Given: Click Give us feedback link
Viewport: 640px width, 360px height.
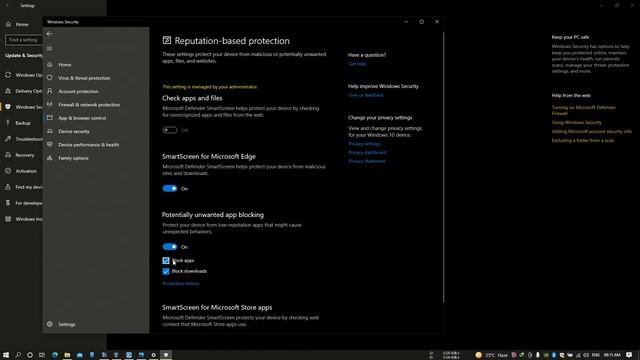Looking at the screenshot, I should 366,95.
